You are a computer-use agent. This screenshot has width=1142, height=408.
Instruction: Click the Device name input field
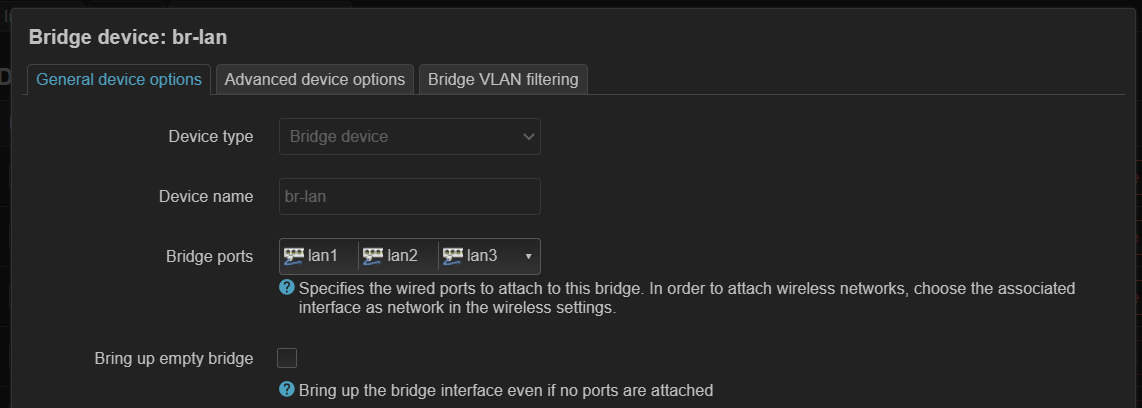point(409,196)
